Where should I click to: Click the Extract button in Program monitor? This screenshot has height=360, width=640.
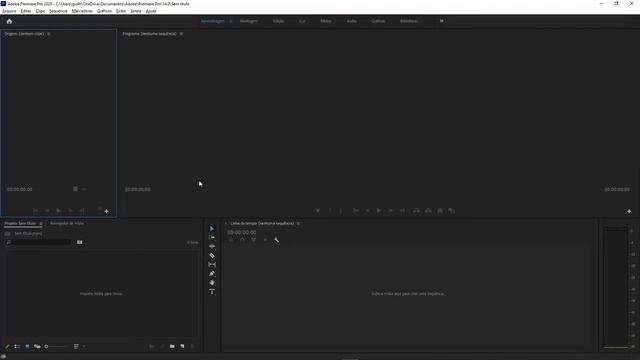[x=428, y=211]
